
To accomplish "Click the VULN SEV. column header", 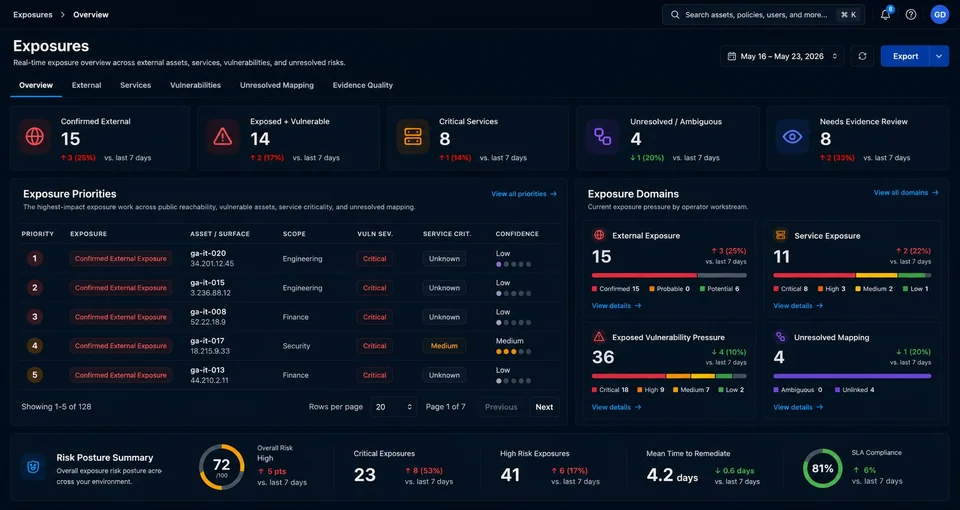I will 375,234.
